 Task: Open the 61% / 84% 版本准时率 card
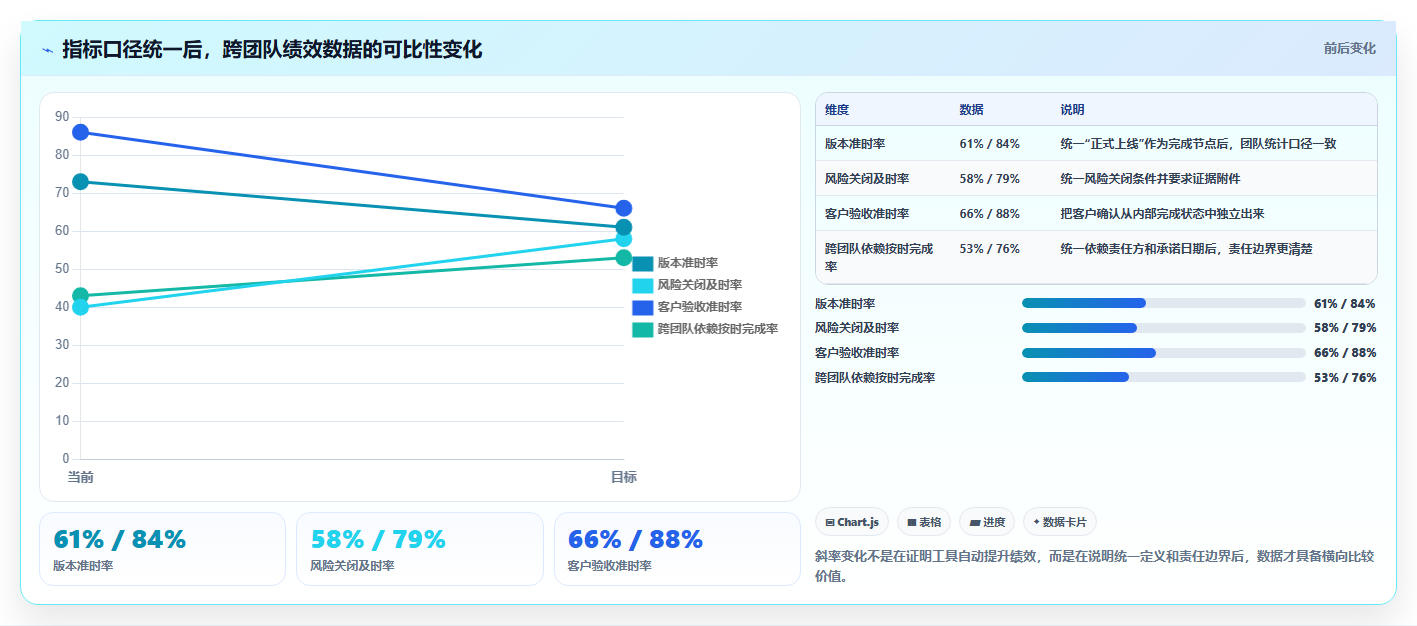[162, 549]
